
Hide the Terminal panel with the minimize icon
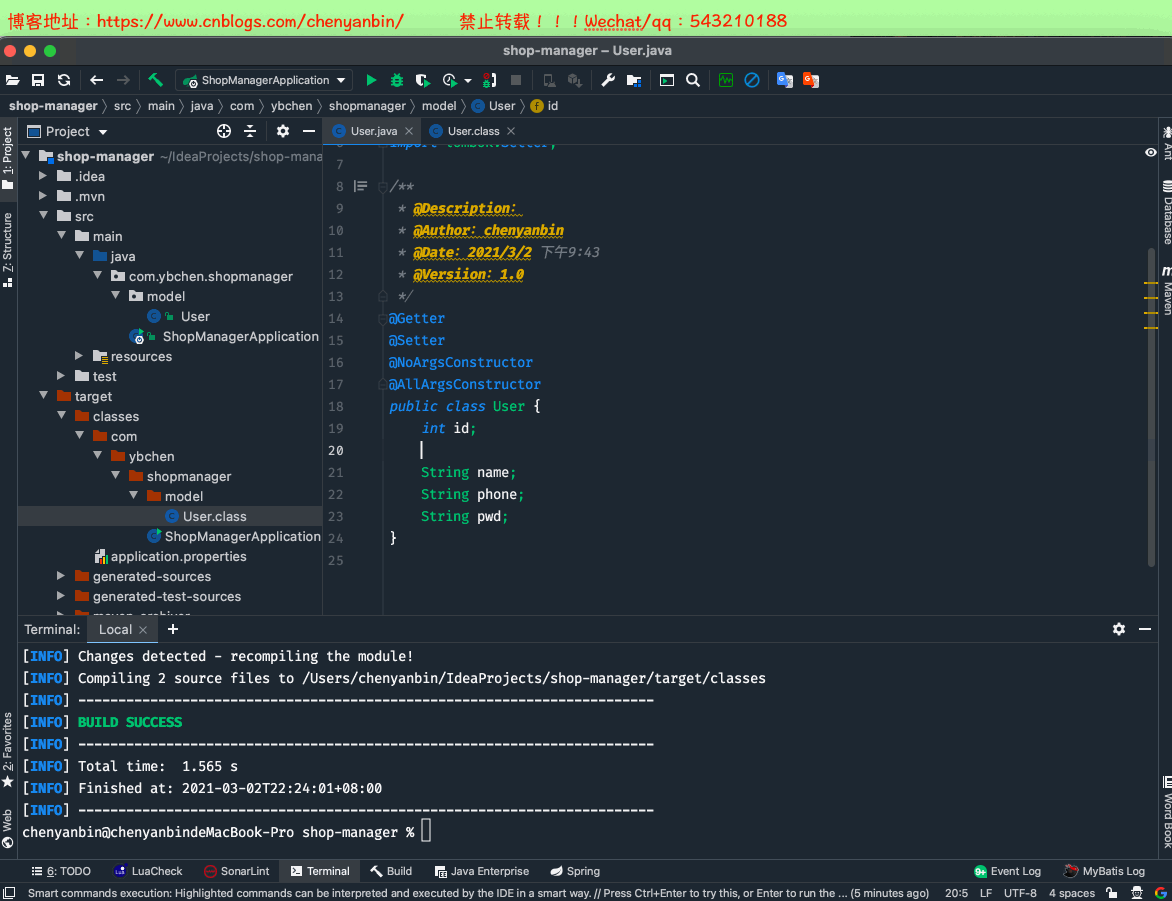click(x=1146, y=629)
